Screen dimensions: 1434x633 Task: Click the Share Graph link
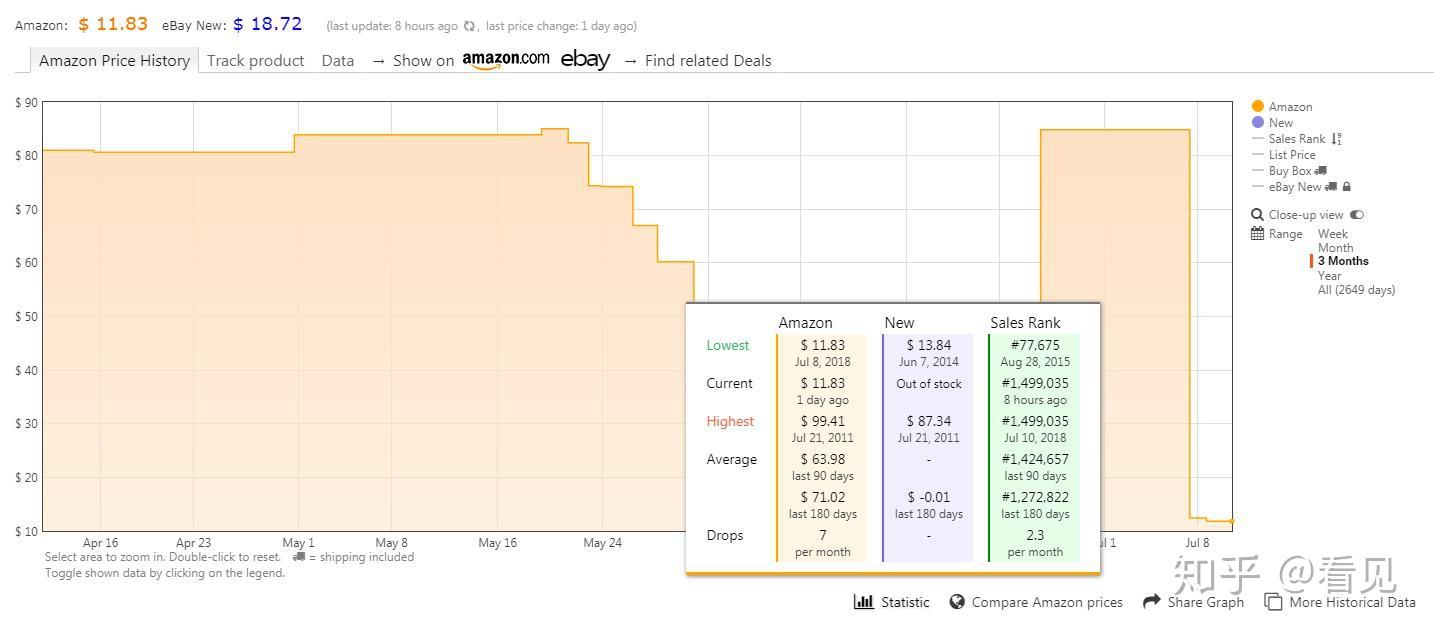(1206, 602)
